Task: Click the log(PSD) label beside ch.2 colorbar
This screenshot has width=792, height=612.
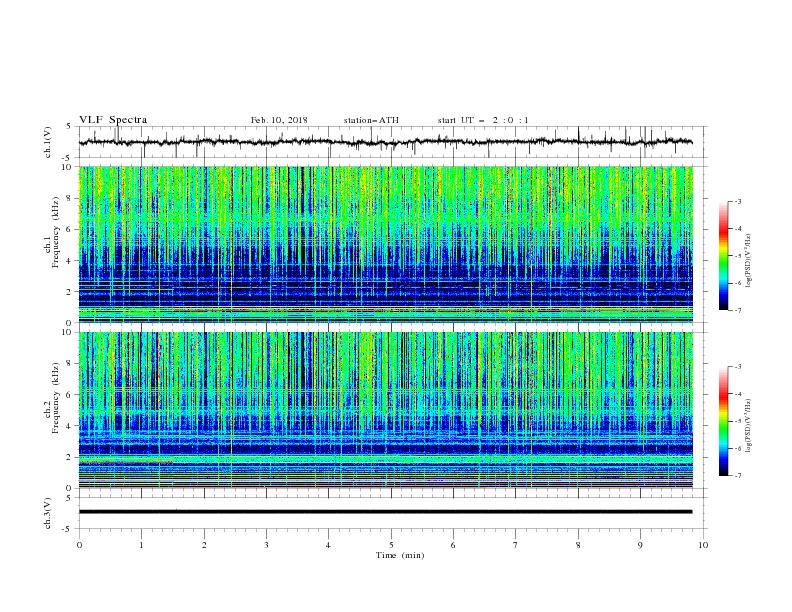Action: pos(750,425)
